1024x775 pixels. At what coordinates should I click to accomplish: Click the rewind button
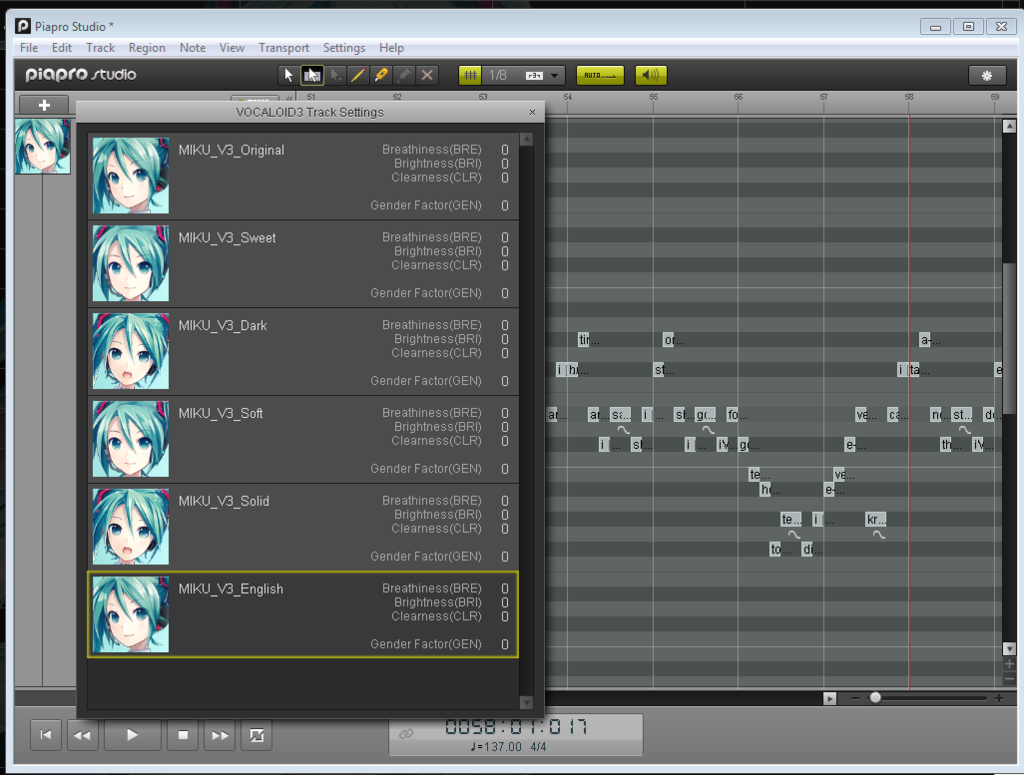pos(82,735)
